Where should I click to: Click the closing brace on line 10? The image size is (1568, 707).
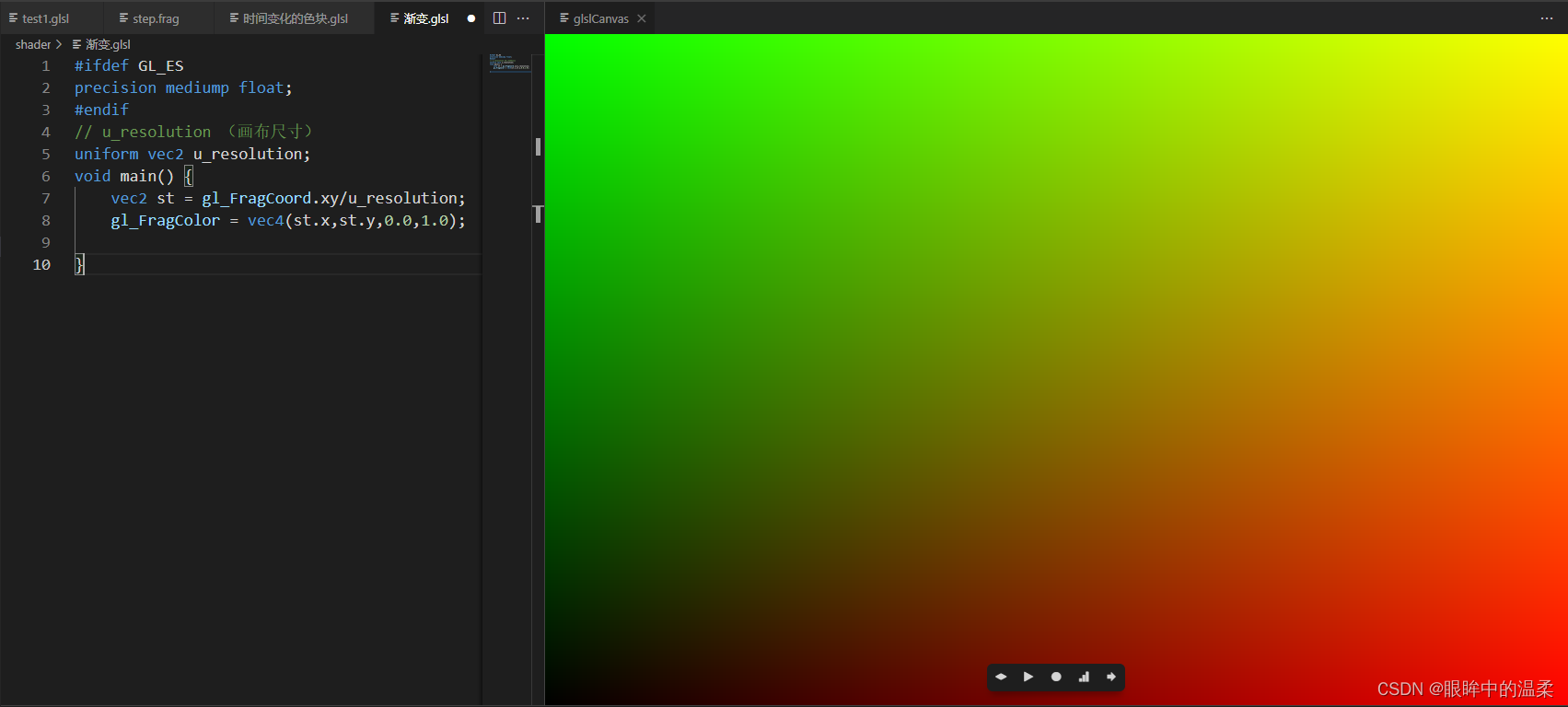point(79,265)
